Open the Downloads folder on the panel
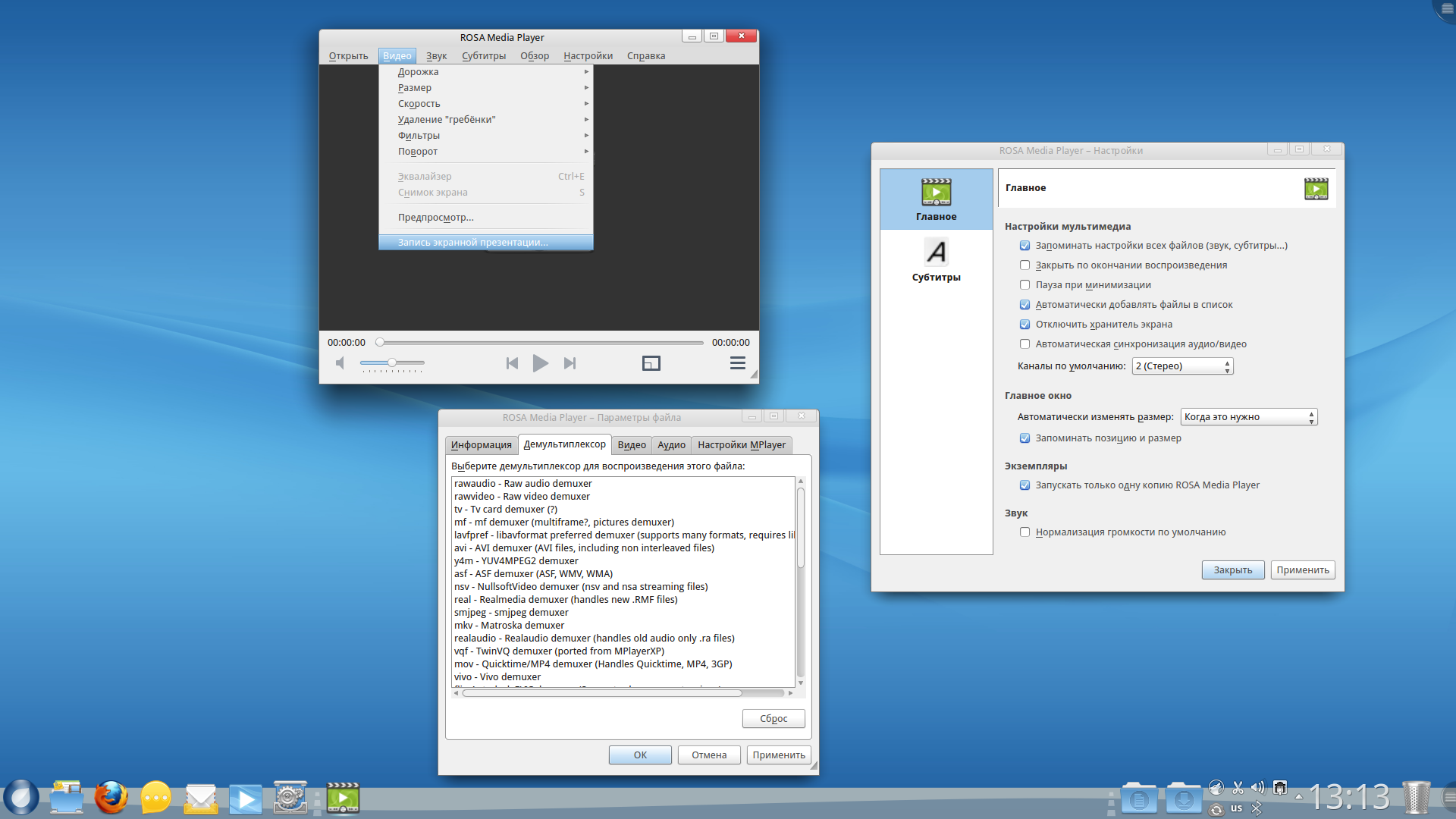 click(1184, 798)
